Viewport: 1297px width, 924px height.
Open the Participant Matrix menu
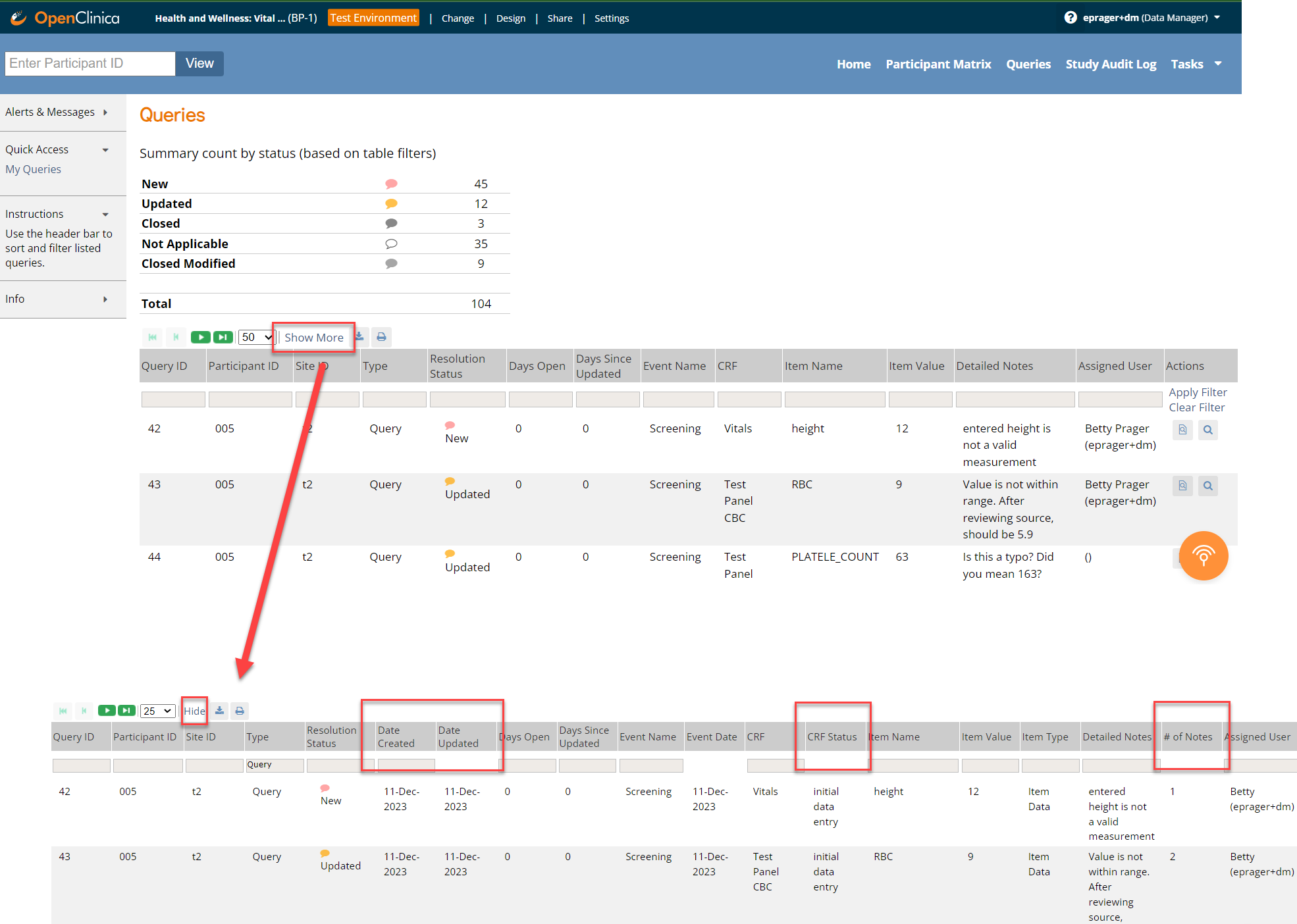click(938, 64)
